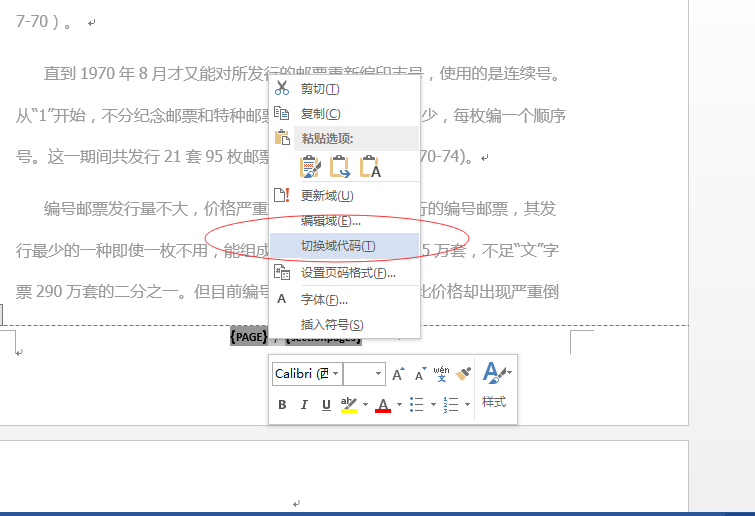Click Shrink Font icon on mini toolbar
The height and width of the screenshot is (516, 755).
click(x=420, y=374)
